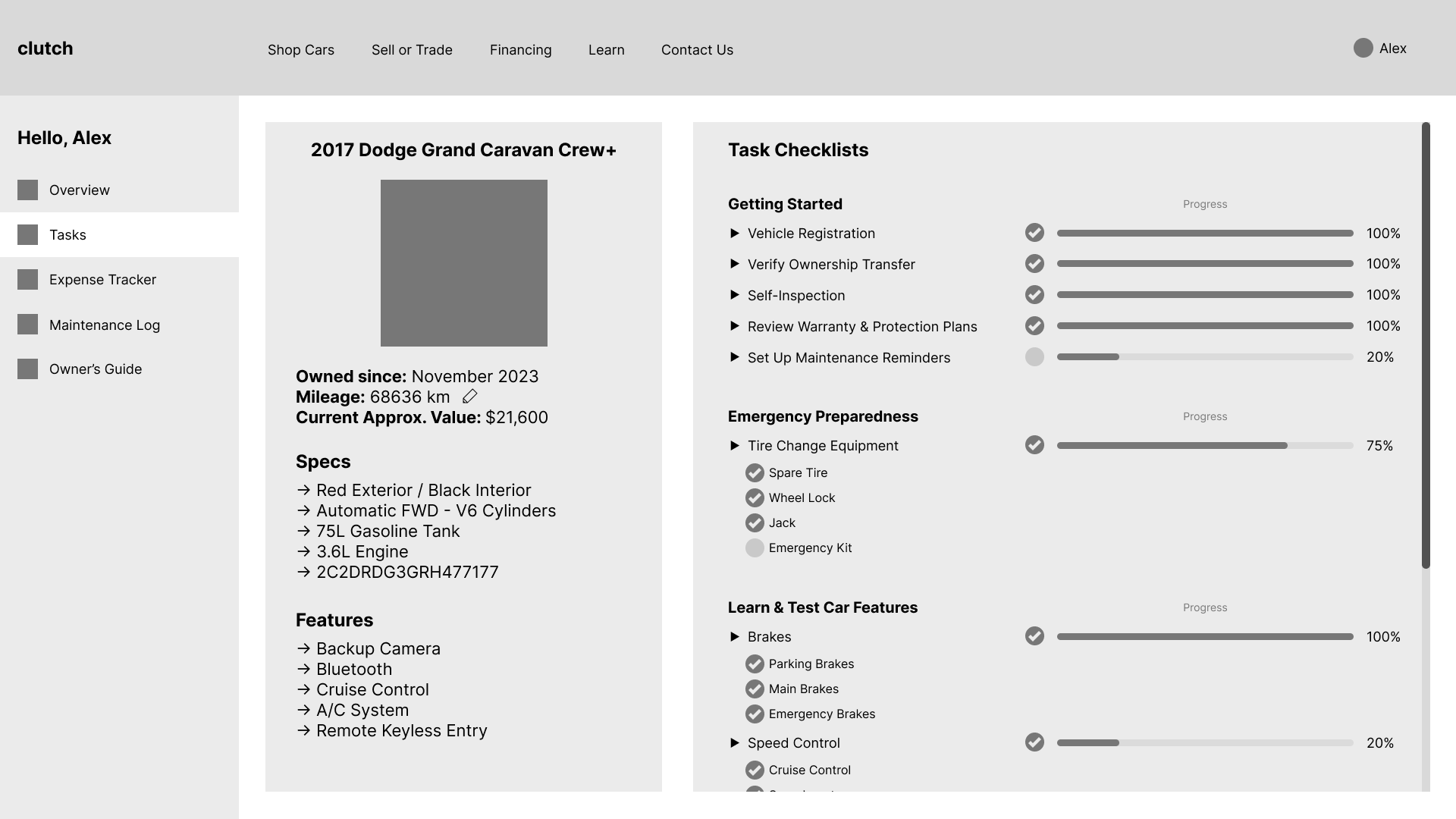
Task: Click the Maintenance Log sidebar icon
Action: (28, 325)
